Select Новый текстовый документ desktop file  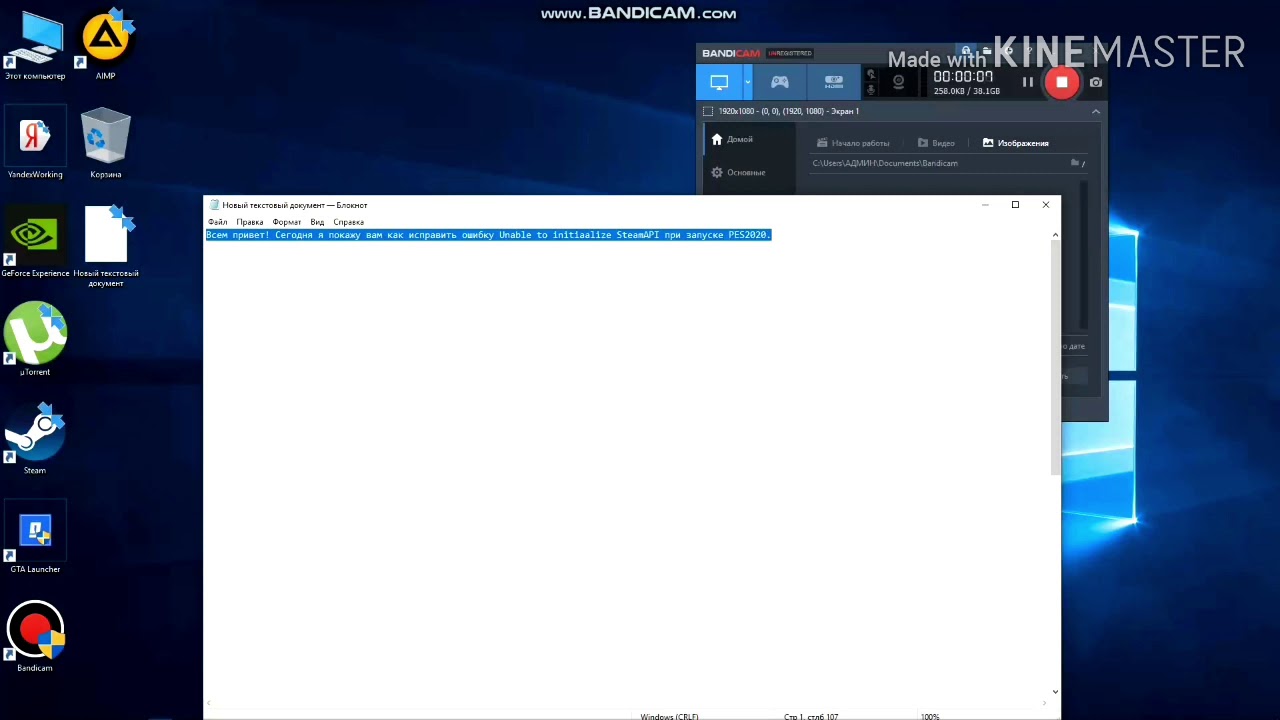point(106,247)
